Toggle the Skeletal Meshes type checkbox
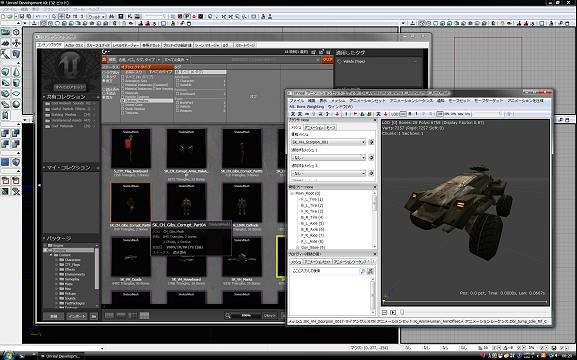This screenshot has height=360, width=577. coord(123,100)
